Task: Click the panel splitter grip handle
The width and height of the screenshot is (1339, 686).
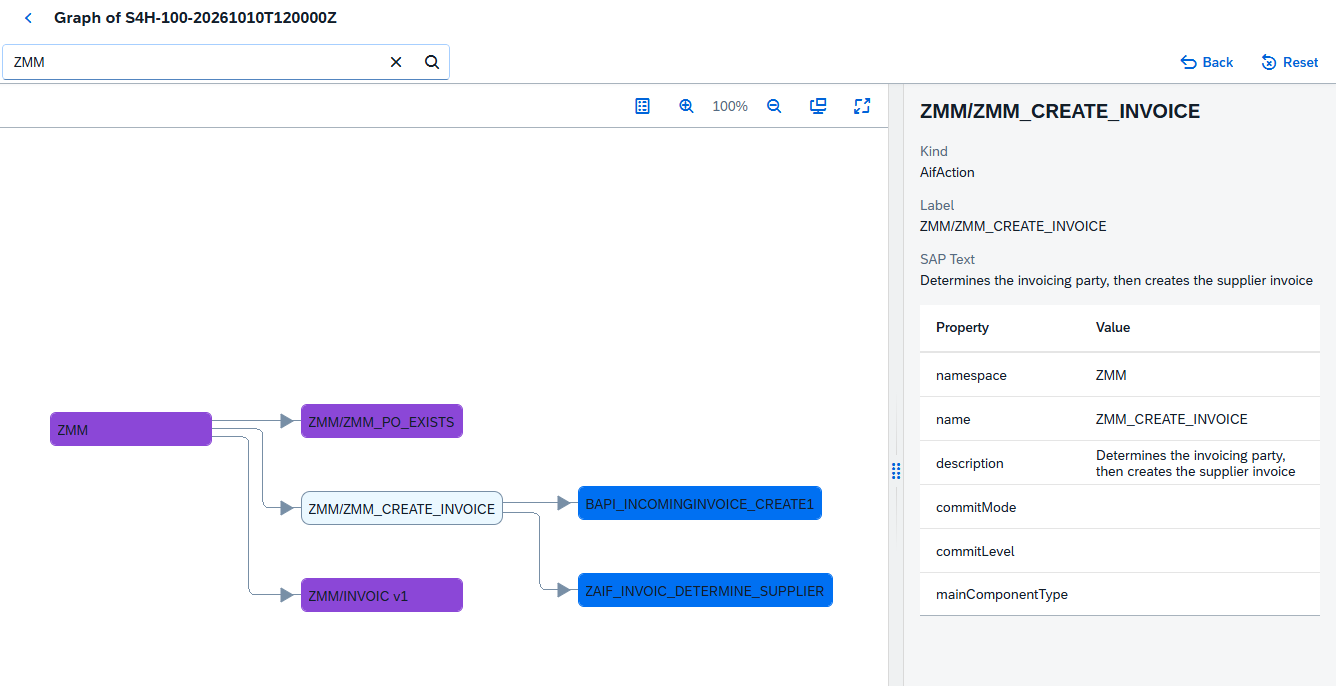Action: click(896, 470)
